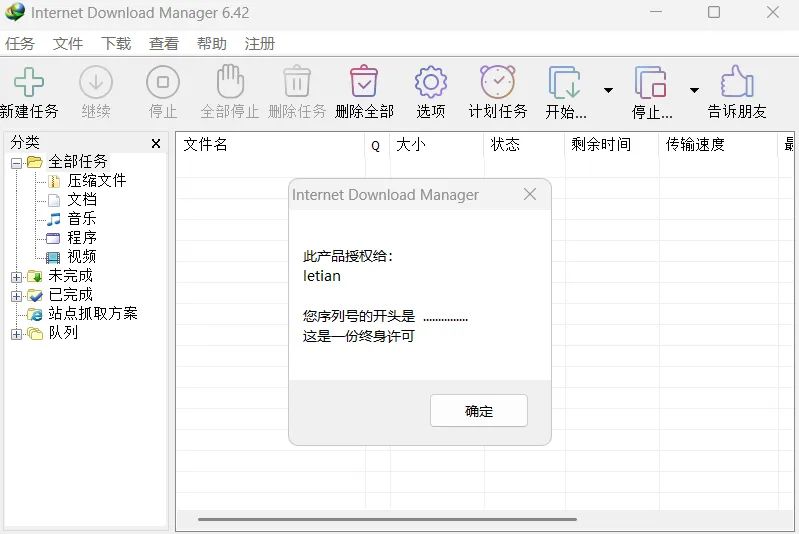Click the 停止 stop icon
This screenshot has height=534, width=799.
tap(163, 82)
